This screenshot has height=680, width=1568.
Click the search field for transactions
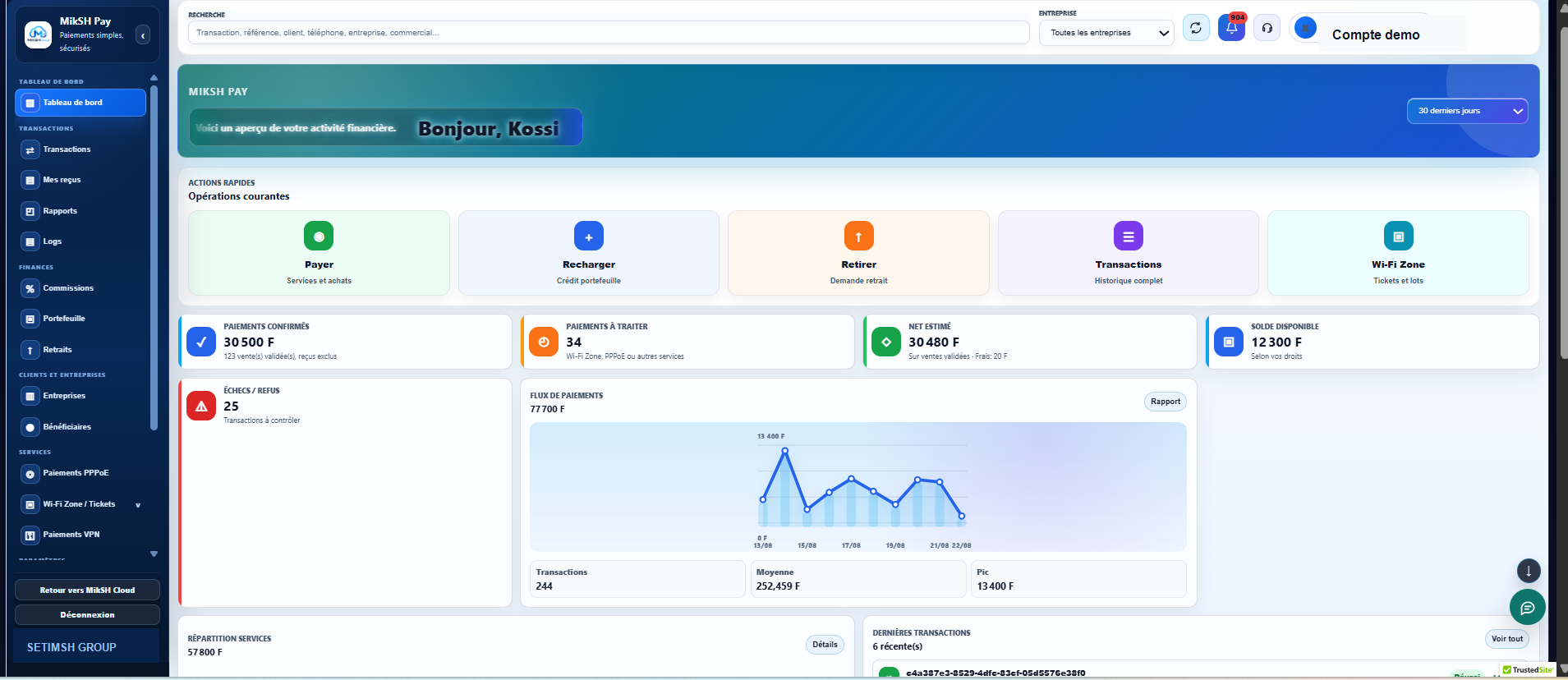(609, 33)
